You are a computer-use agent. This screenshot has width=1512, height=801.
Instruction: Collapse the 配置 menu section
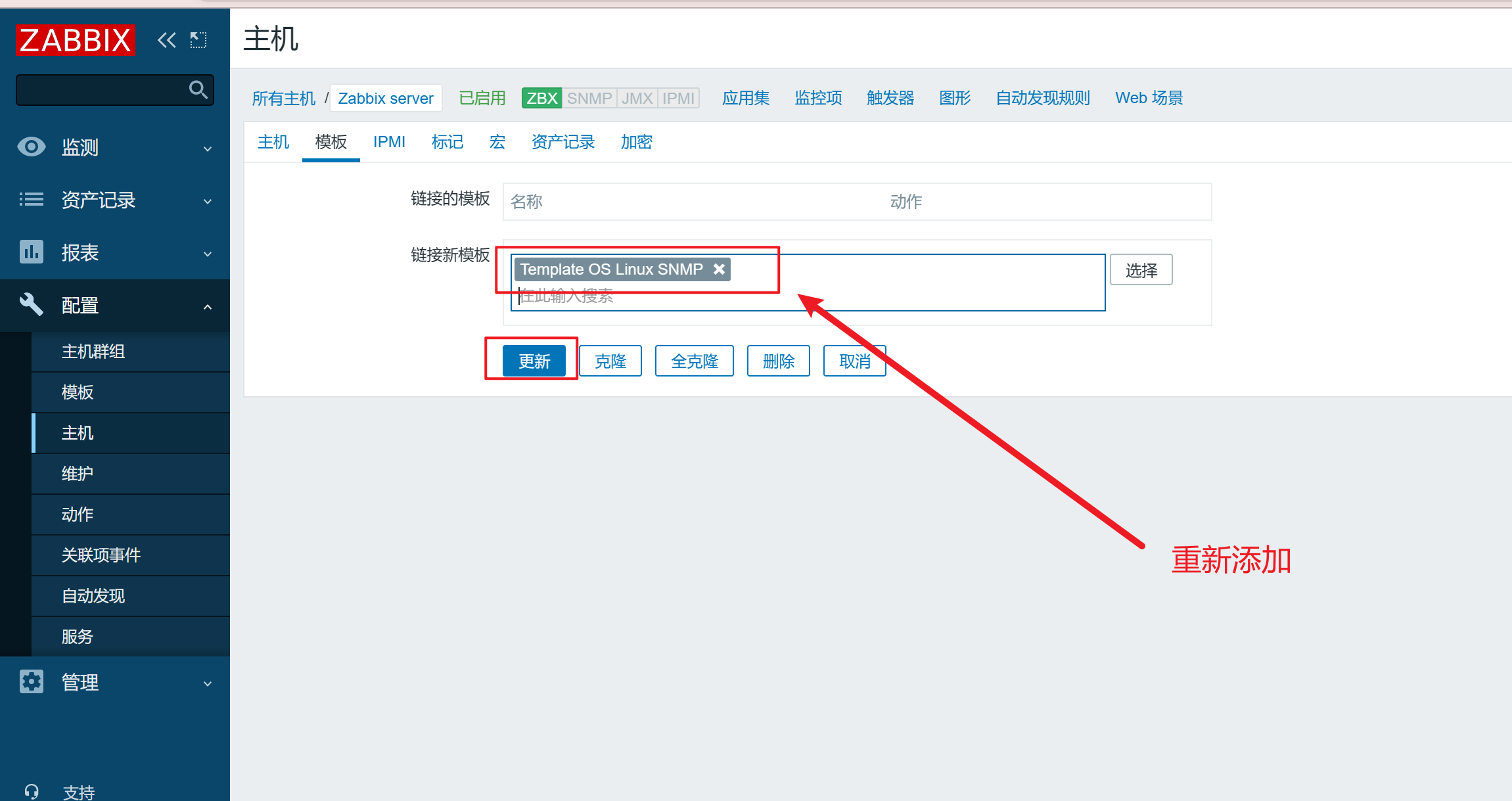coord(115,306)
